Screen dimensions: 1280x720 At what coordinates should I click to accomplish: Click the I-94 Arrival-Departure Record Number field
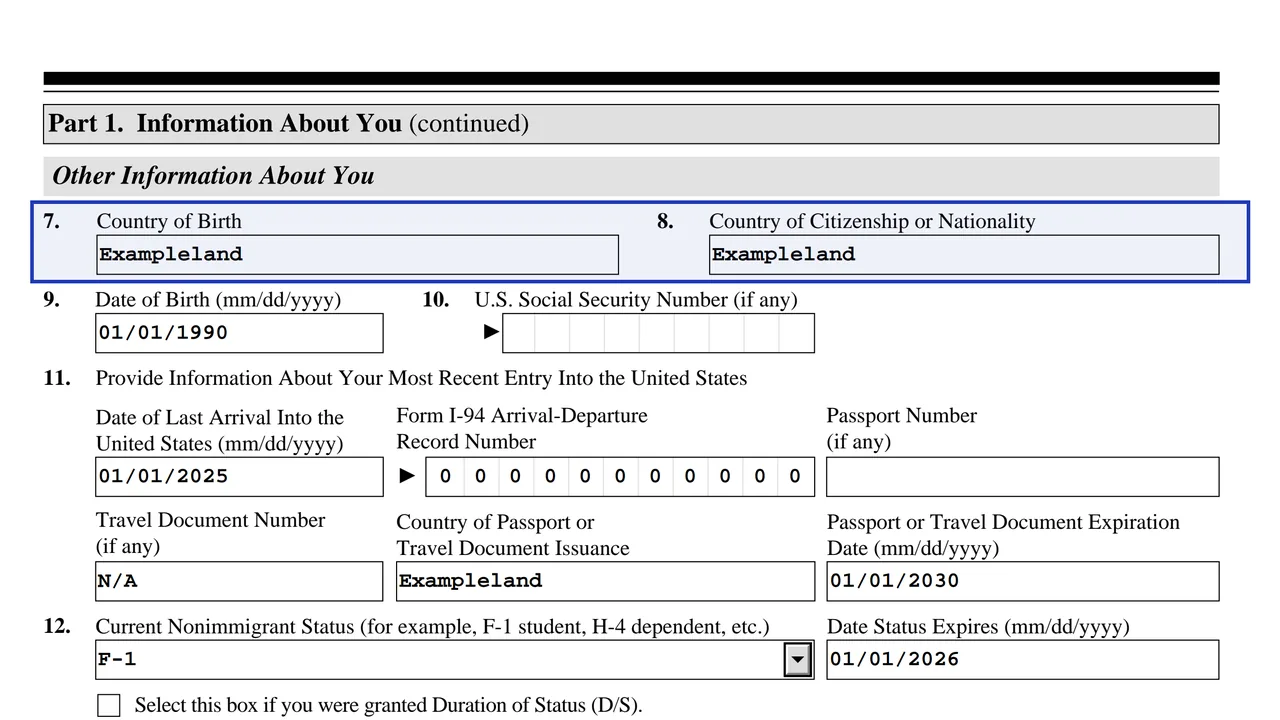(620, 477)
